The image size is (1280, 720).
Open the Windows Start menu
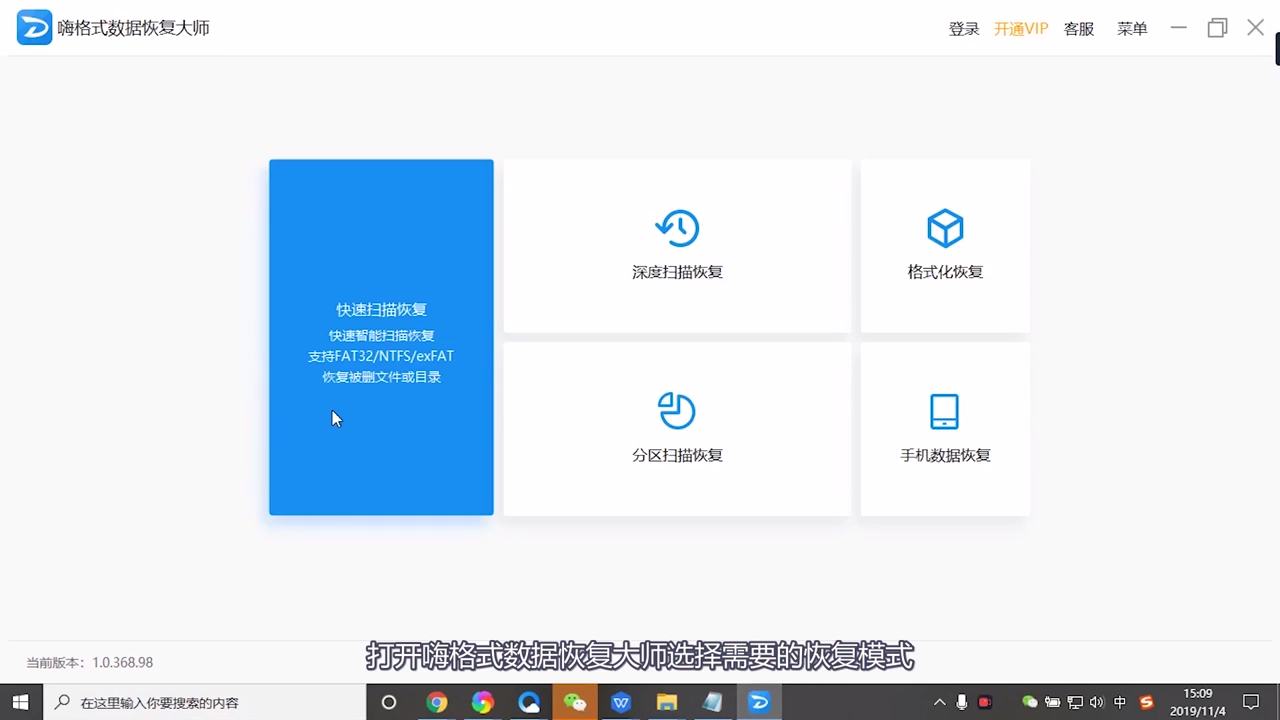(x=20, y=702)
